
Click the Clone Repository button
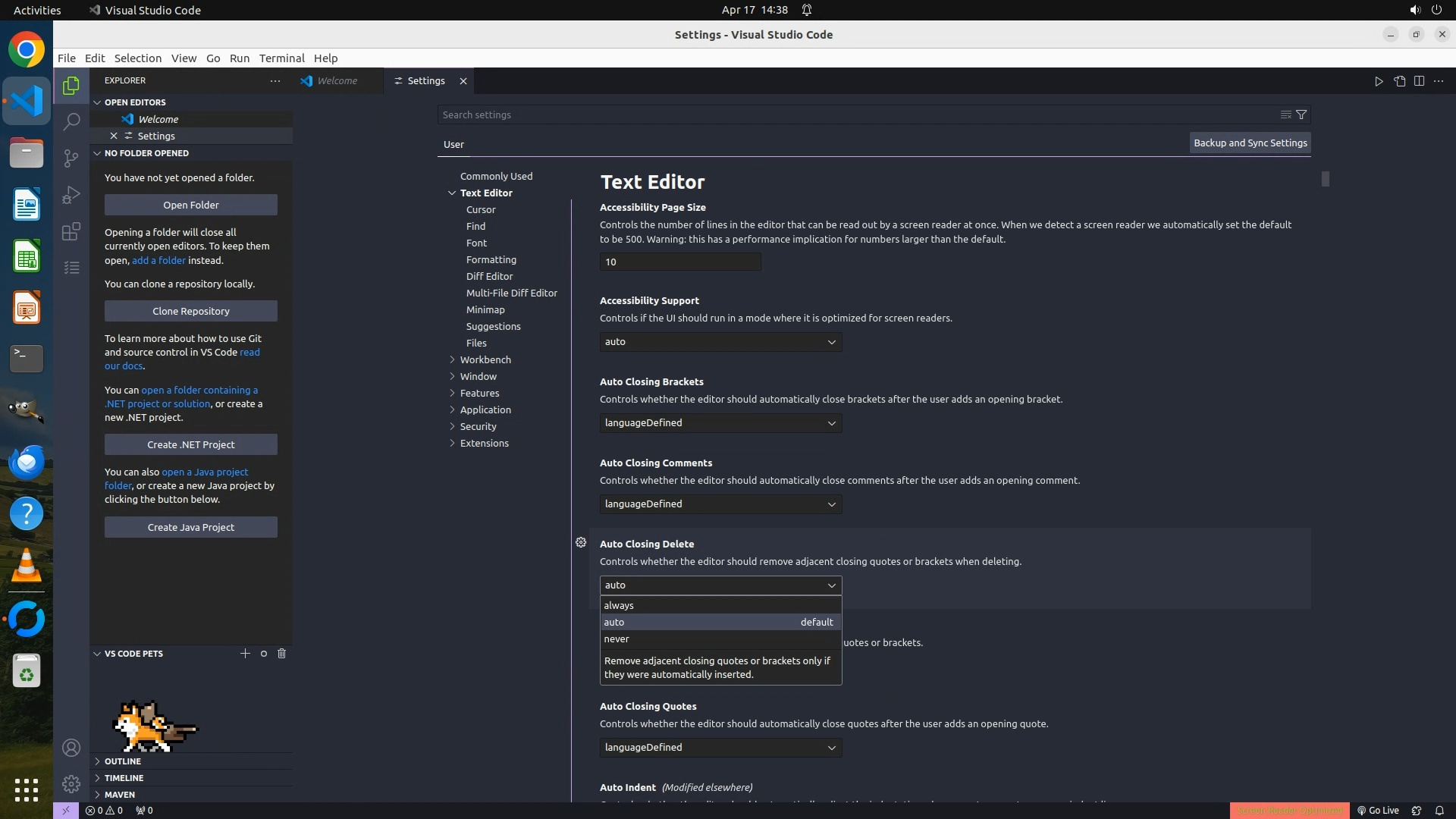tap(191, 311)
